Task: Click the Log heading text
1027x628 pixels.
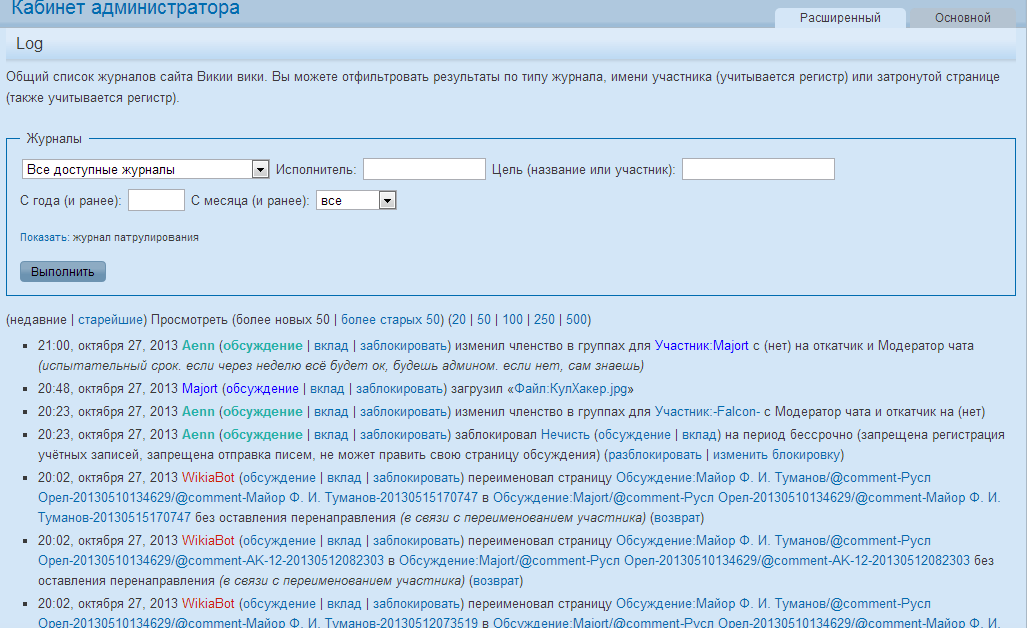Action: [x=29, y=43]
